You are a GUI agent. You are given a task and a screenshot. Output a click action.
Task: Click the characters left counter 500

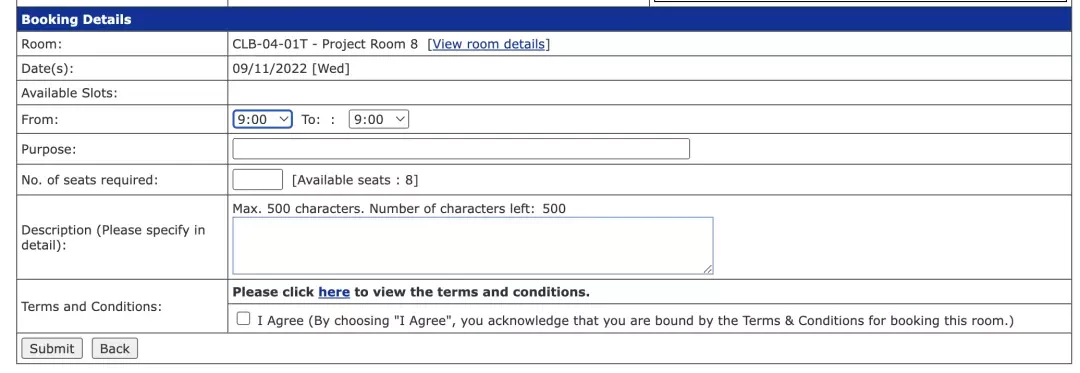pyautogui.click(x=554, y=209)
